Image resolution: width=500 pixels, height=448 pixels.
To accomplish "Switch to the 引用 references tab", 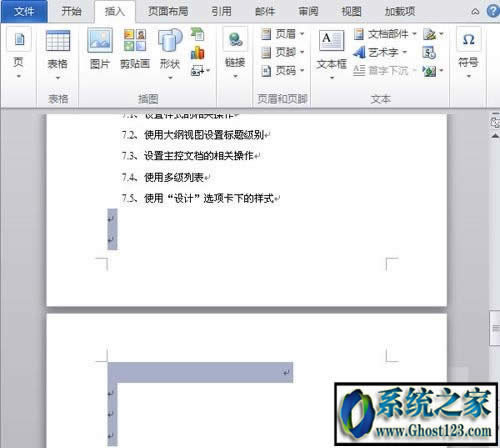I will pyautogui.click(x=221, y=11).
